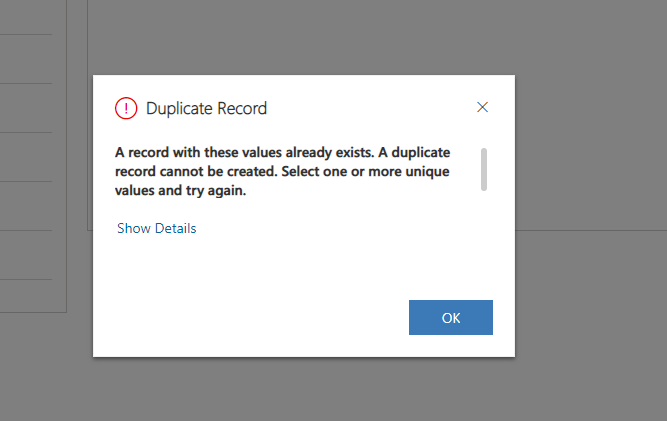Screen dimensions: 667x421
Task: Click the red exclamation error icon
Action: 126,108
